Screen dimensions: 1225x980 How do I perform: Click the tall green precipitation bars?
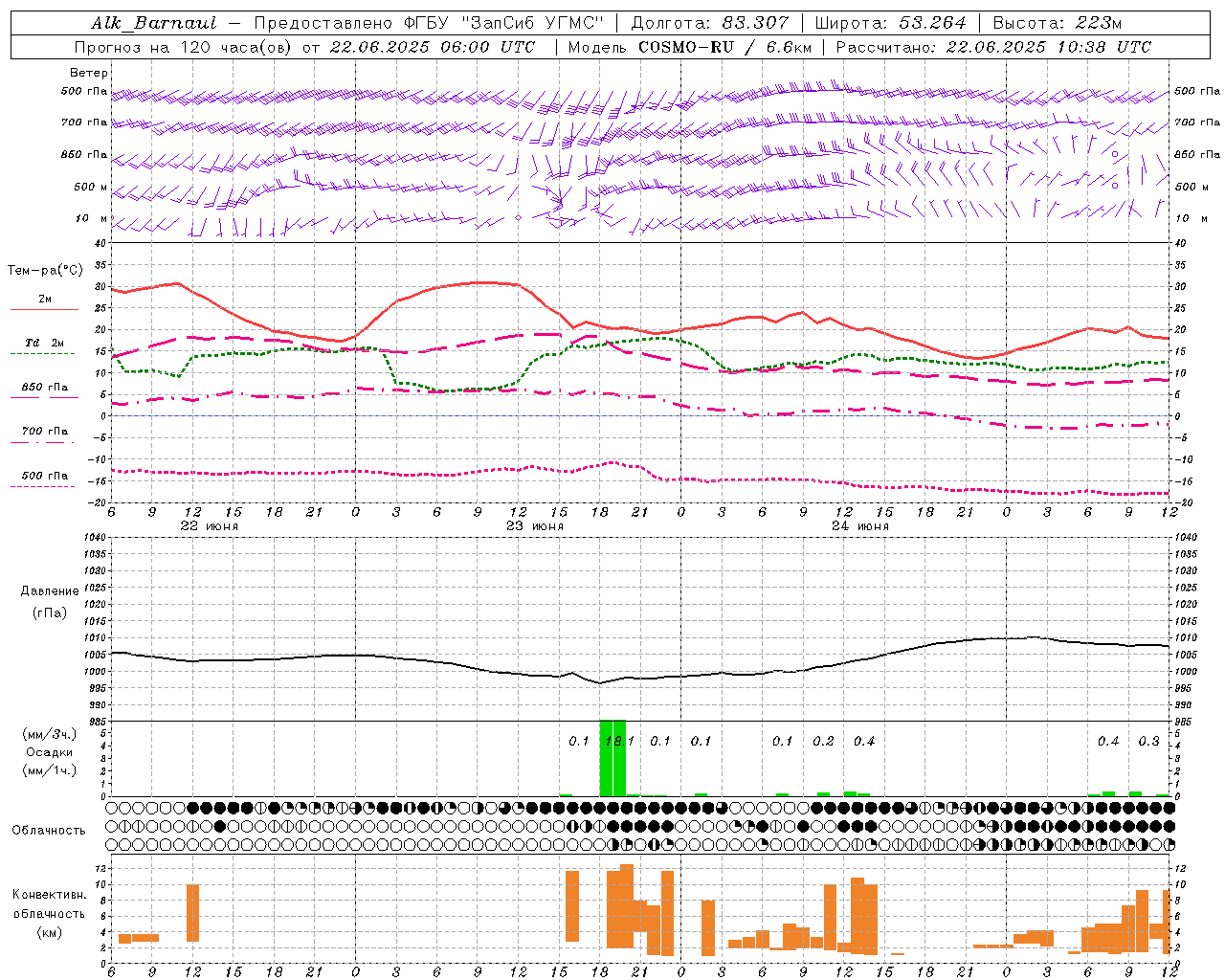tap(612, 758)
